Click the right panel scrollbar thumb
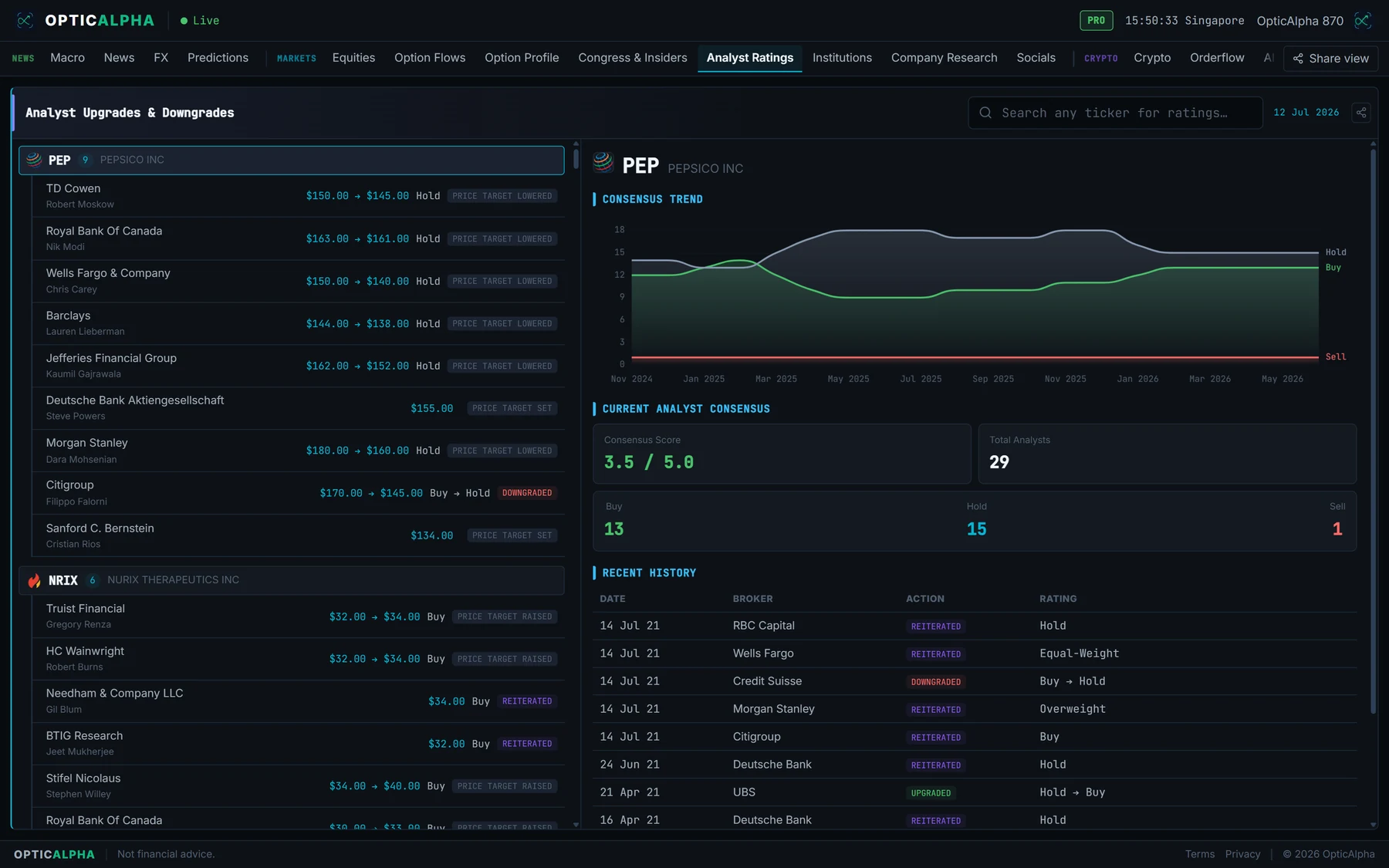The image size is (1389, 868). pos(1374,432)
